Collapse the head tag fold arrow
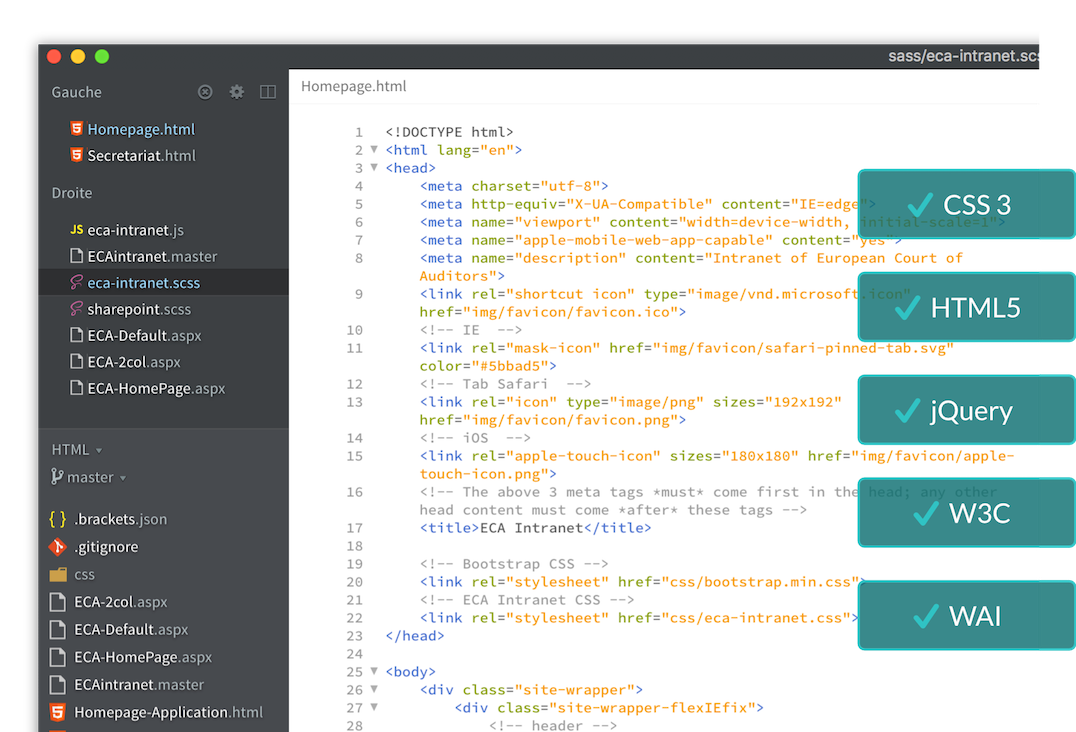This screenshot has height=732, width=1076. point(374,168)
